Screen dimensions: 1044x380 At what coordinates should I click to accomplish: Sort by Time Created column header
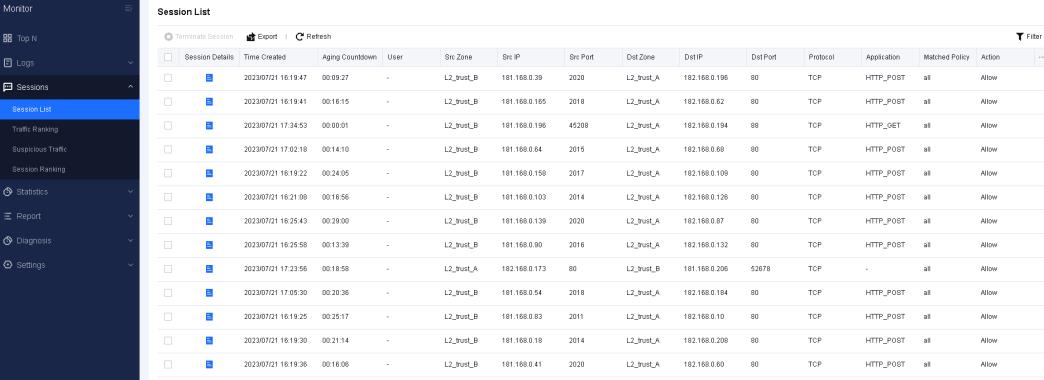coord(264,57)
